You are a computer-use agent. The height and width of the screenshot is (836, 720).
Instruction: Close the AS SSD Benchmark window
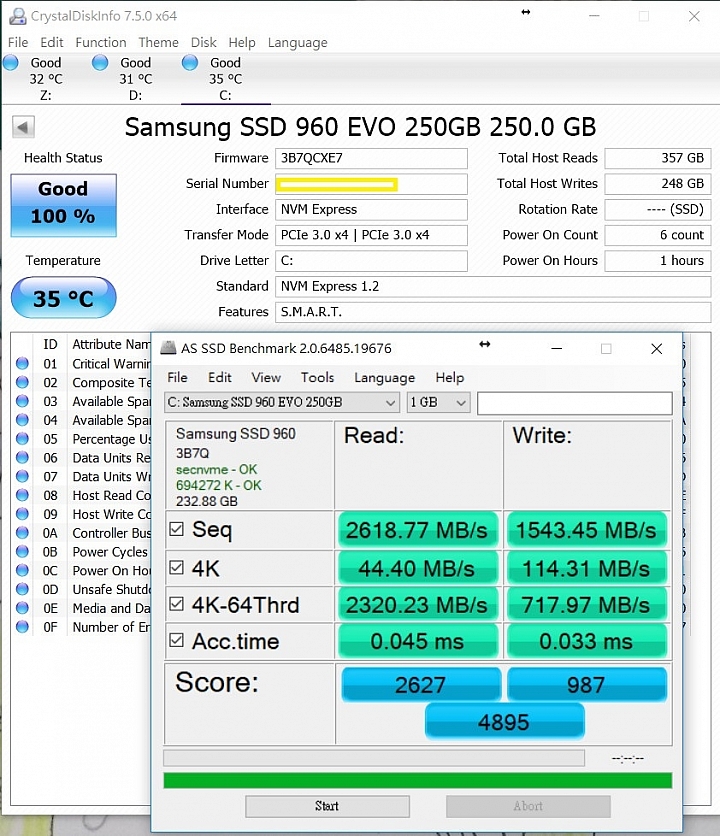point(657,349)
